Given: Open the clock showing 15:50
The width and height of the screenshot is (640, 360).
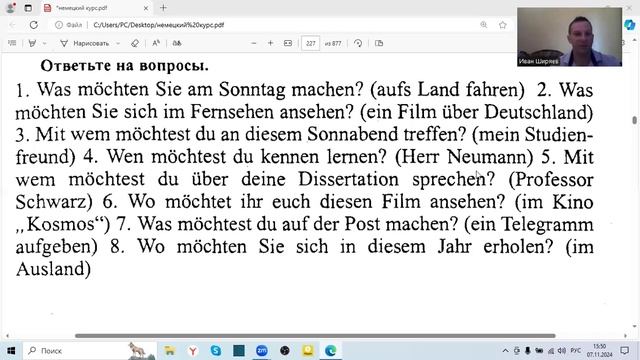Looking at the screenshot, I should [600, 351].
